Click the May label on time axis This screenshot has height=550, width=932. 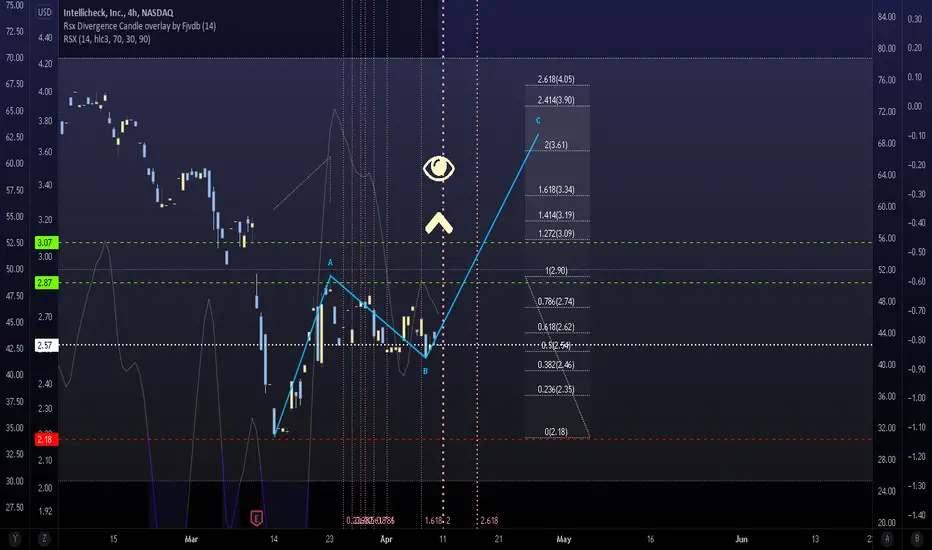pos(563,539)
